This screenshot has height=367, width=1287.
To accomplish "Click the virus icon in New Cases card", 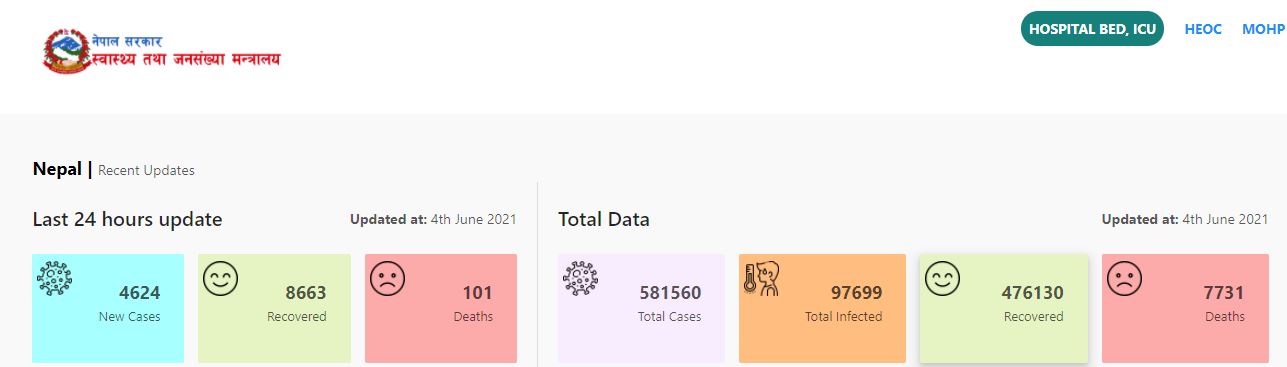I will (55, 277).
